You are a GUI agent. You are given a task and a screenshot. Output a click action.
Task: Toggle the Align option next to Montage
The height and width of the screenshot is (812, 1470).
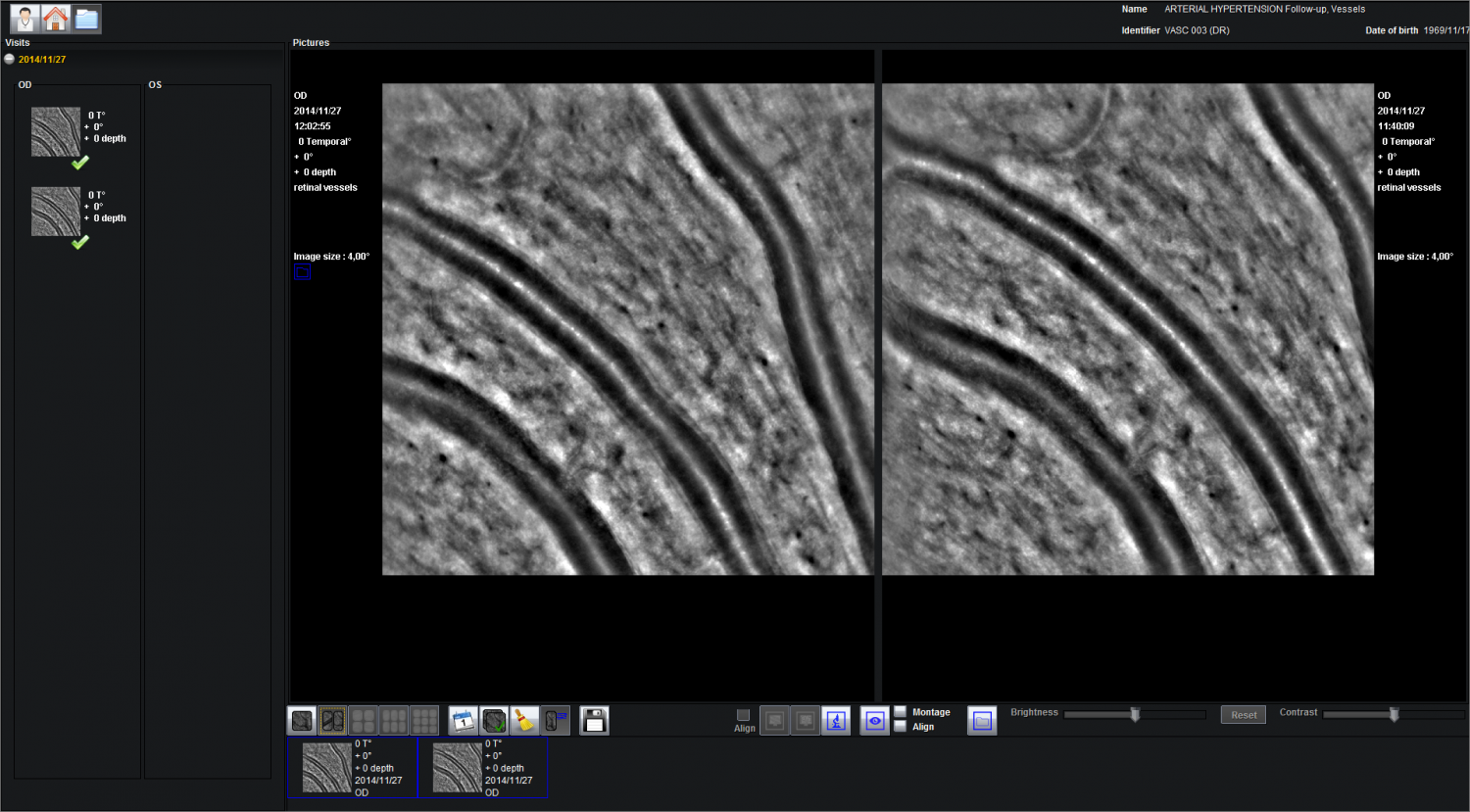tap(900, 727)
